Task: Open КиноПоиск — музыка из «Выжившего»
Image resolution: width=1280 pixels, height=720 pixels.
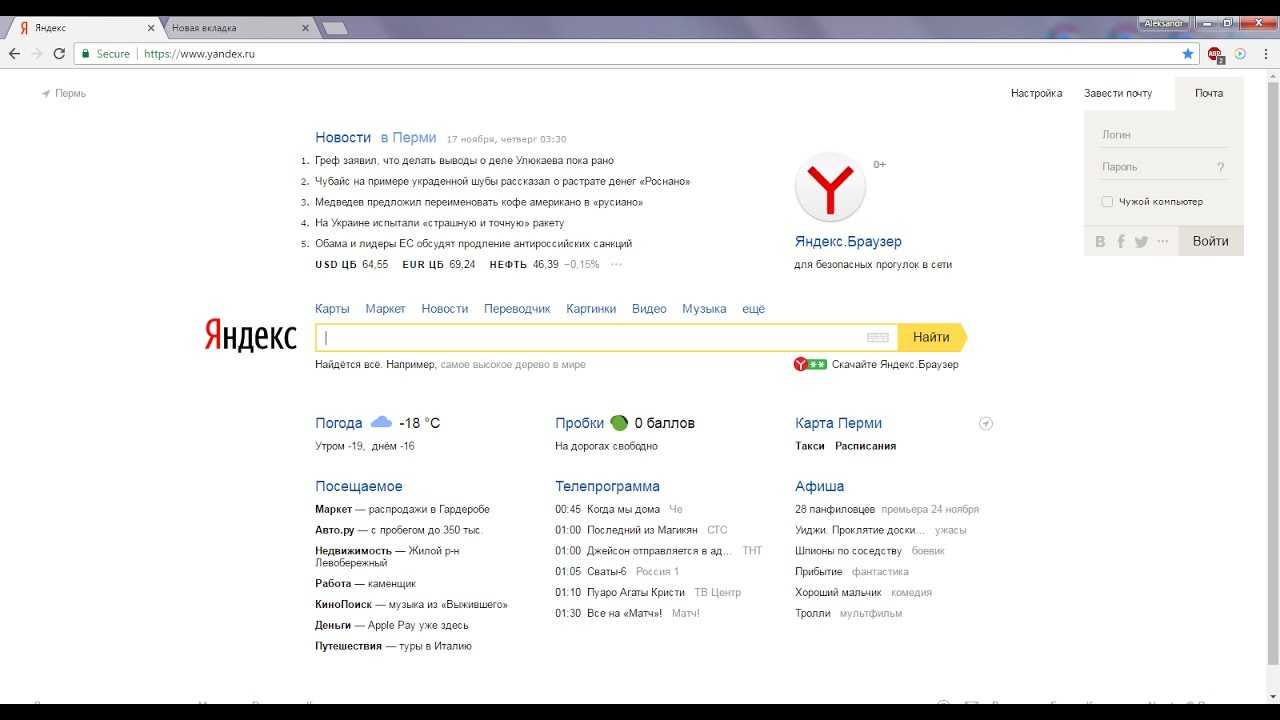Action: tap(411, 605)
